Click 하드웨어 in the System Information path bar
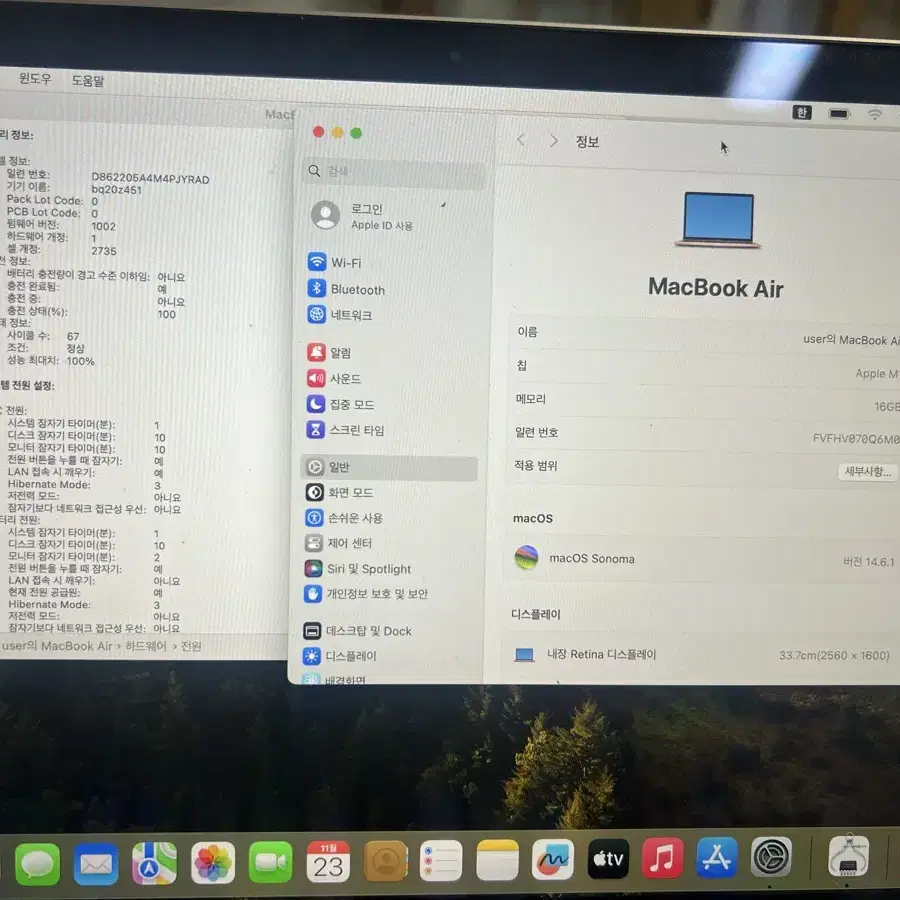900x900 pixels. 146,646
